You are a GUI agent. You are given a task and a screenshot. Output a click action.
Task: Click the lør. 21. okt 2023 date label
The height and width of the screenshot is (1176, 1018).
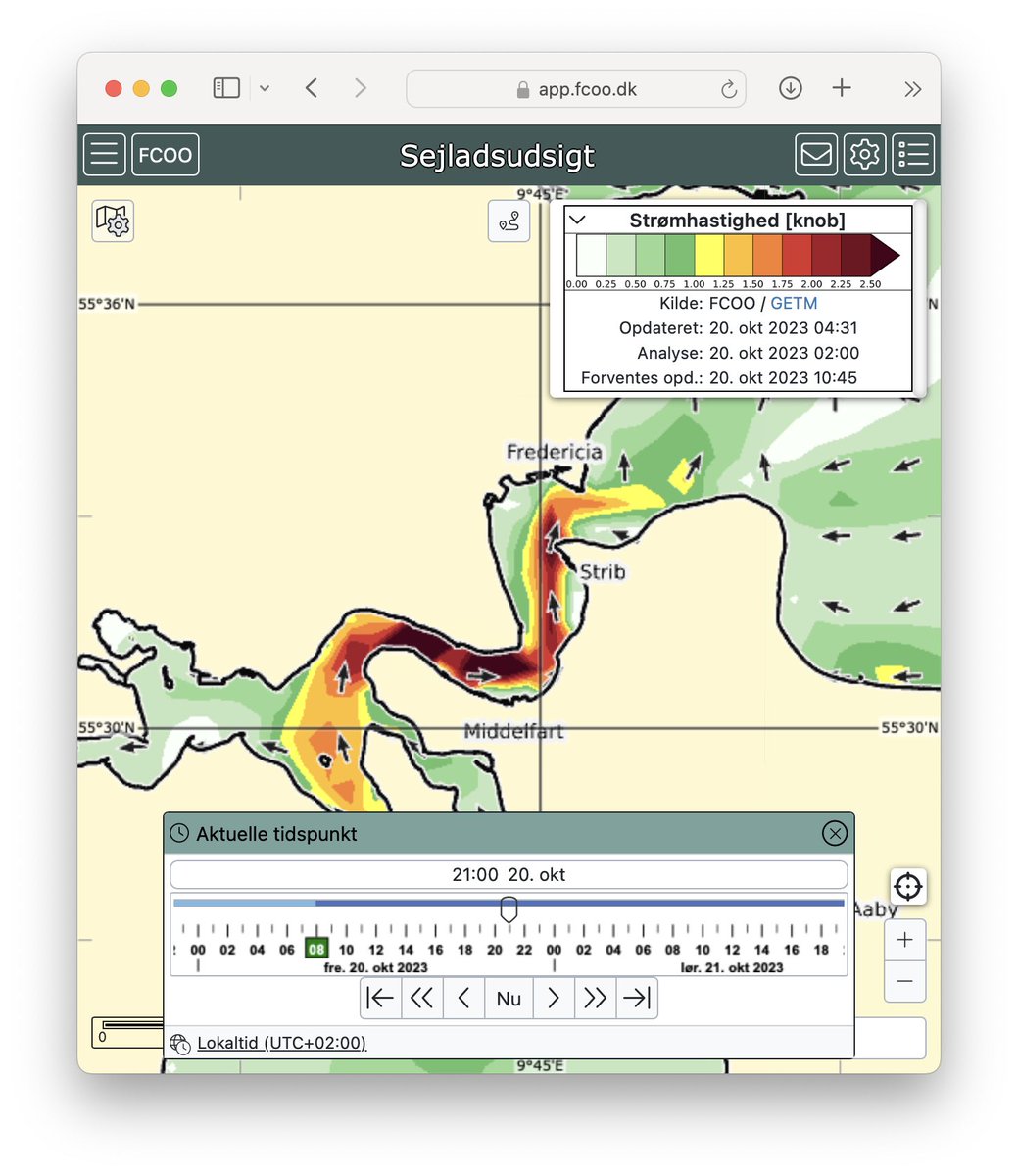(732, 967)
